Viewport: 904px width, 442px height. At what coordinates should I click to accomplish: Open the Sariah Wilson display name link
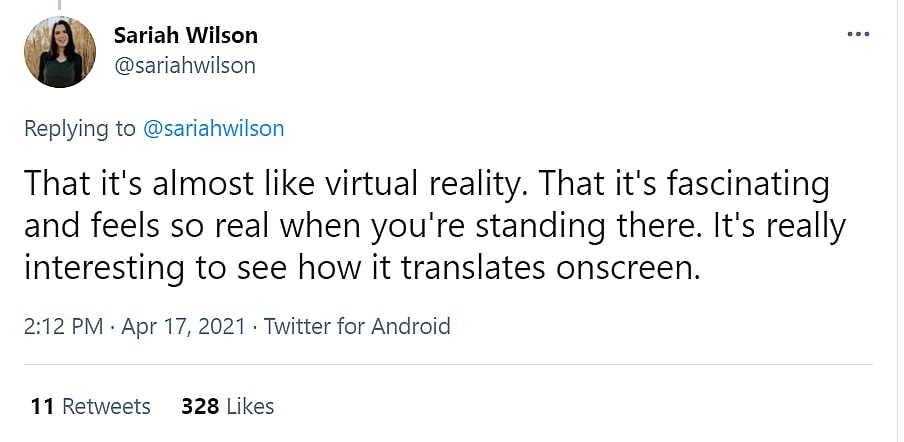[185, 35]
